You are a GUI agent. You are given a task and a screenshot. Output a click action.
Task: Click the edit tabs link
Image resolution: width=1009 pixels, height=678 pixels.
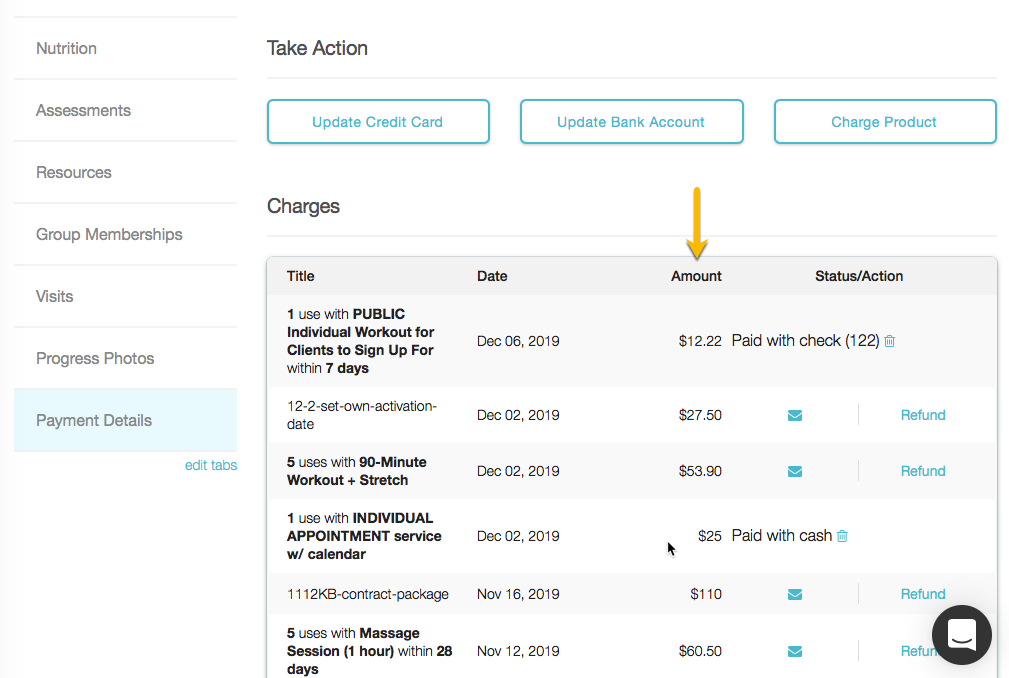pyautogui.click(x=211, y=465)
